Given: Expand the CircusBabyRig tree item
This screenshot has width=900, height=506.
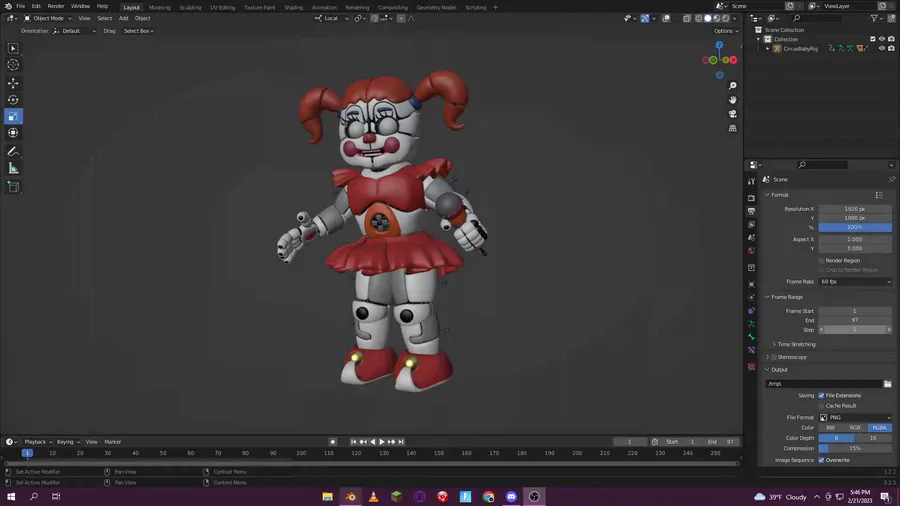Looking at the screenshot, I should pyautogui.click(x=767, y=49).
